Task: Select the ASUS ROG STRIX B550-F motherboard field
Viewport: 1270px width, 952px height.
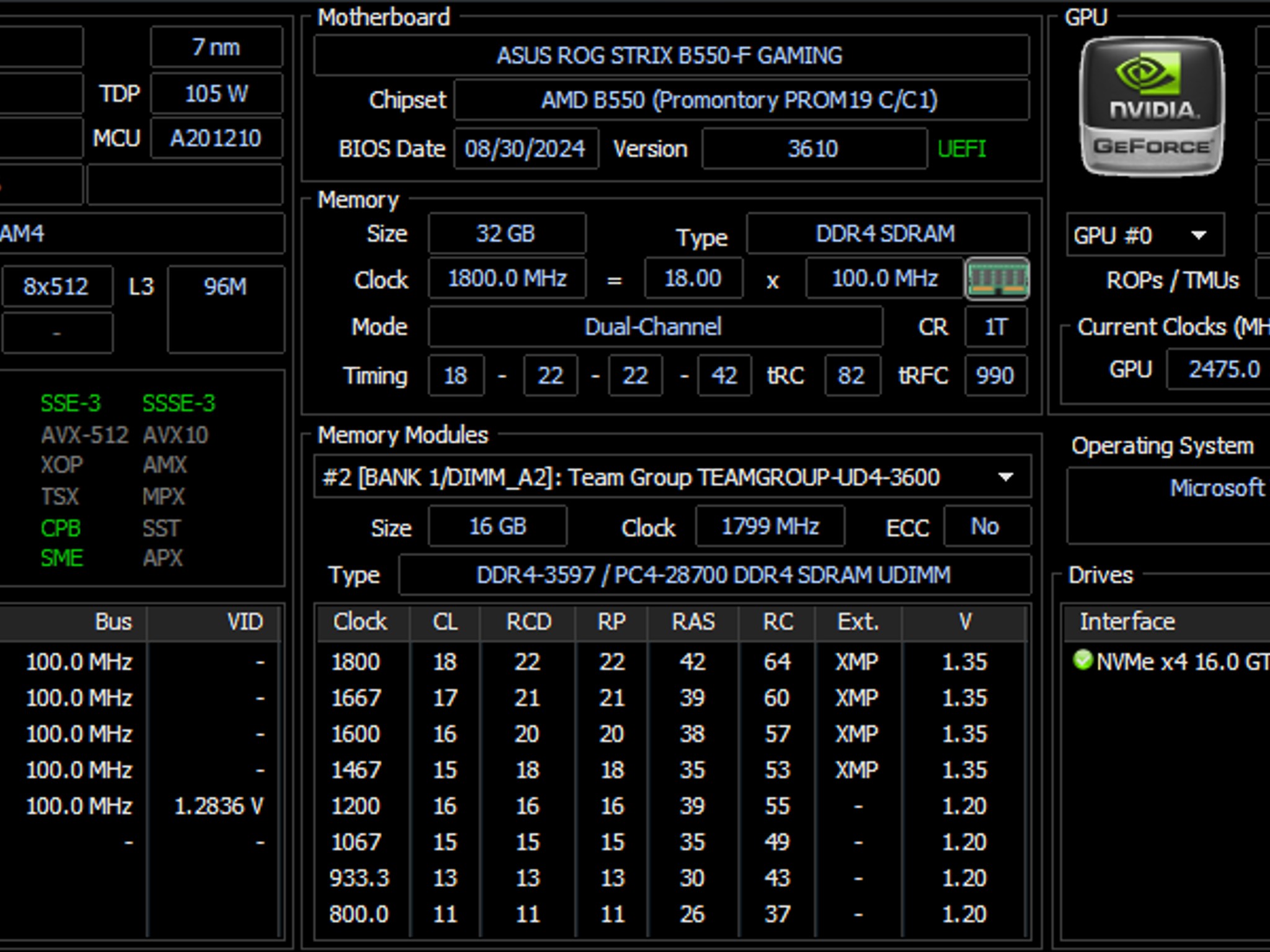Action: click(x=671, y=56)
